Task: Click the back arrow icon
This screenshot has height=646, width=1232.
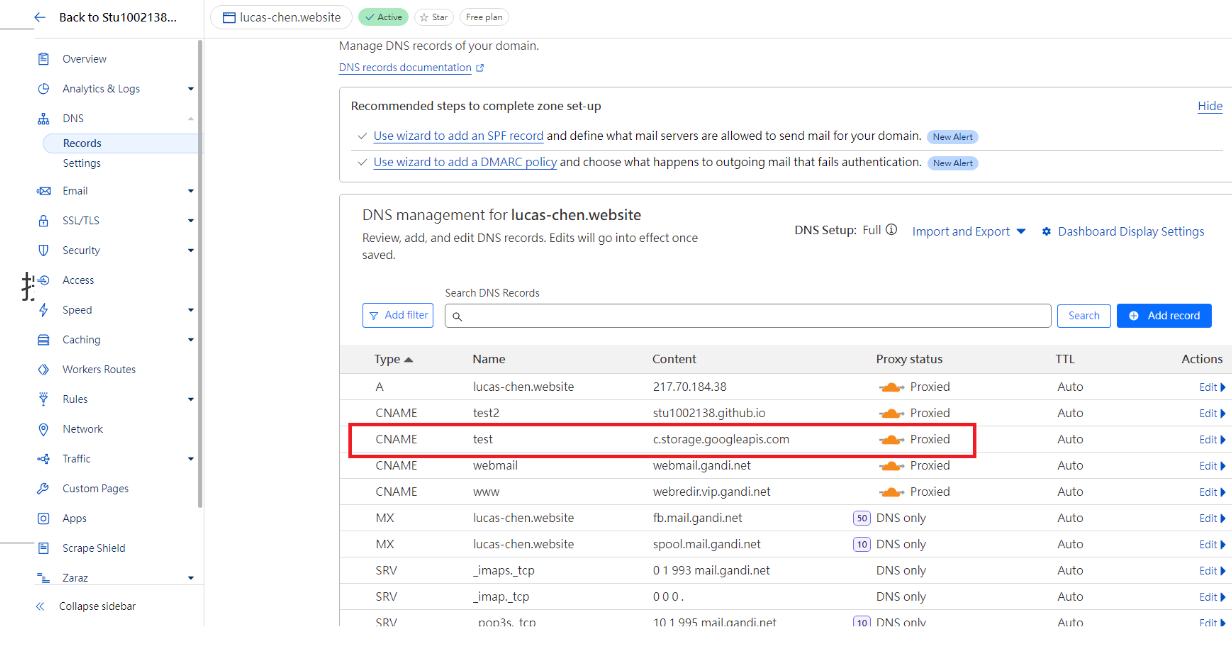Action: [40, 17]
